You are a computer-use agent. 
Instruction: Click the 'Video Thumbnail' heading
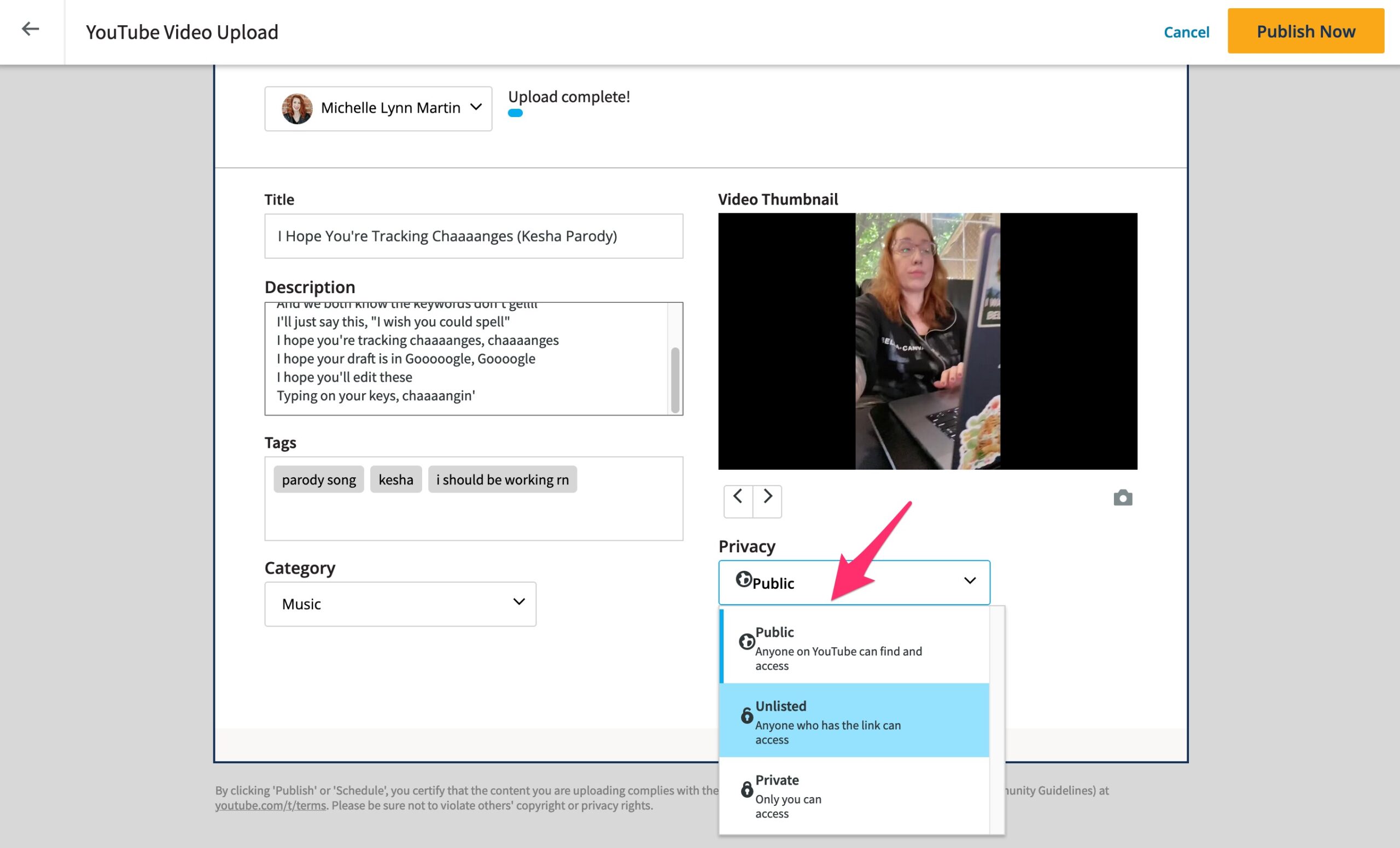click(777, 200)
